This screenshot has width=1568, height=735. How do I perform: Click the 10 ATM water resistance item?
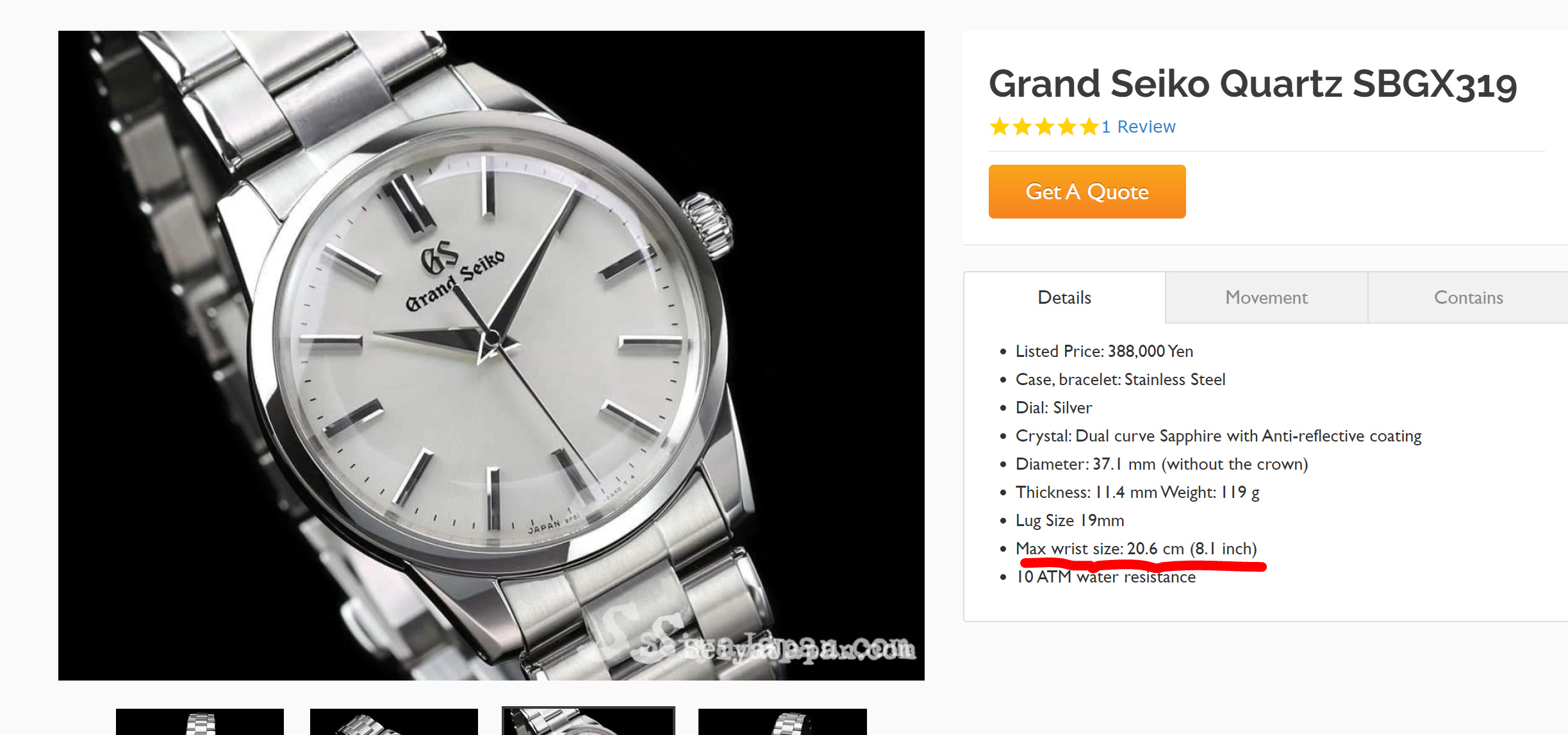(x=1105, y=577)
